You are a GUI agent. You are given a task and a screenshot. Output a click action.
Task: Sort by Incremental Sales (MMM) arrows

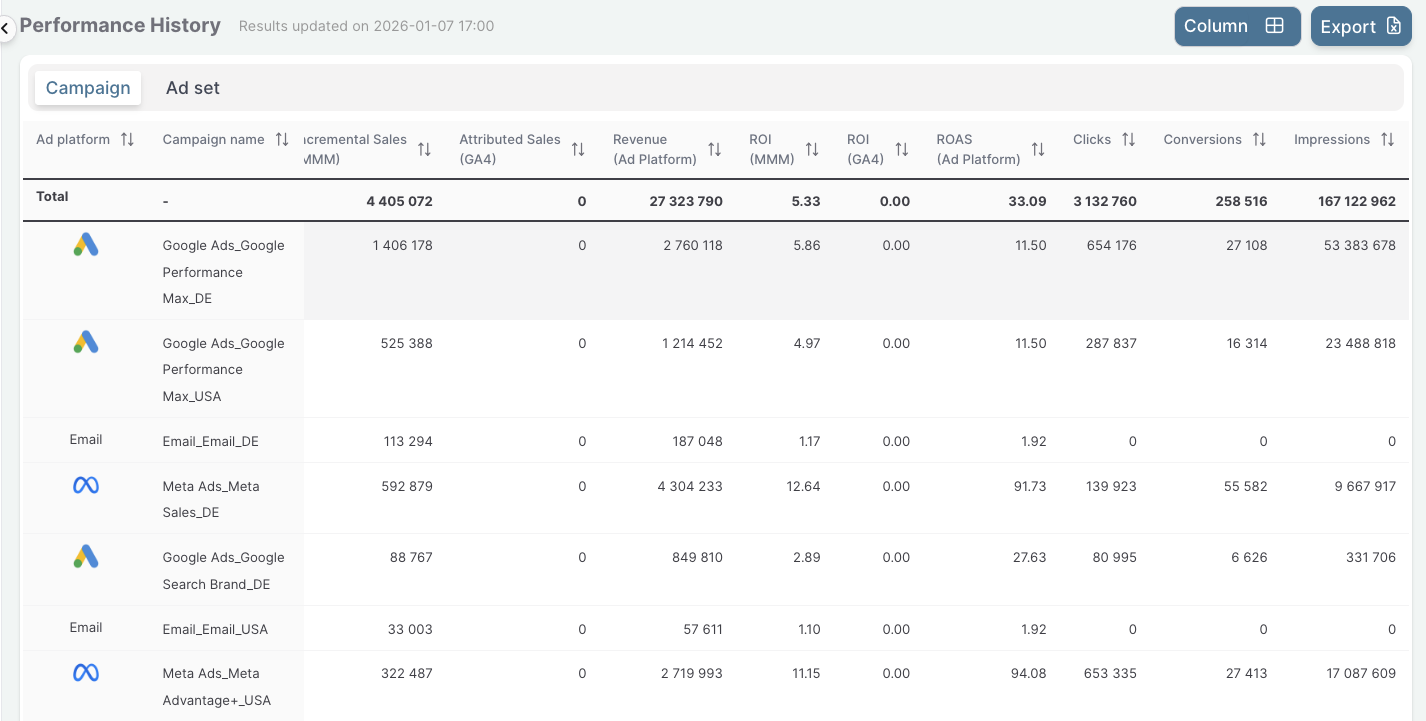click(x=424, y=149)
